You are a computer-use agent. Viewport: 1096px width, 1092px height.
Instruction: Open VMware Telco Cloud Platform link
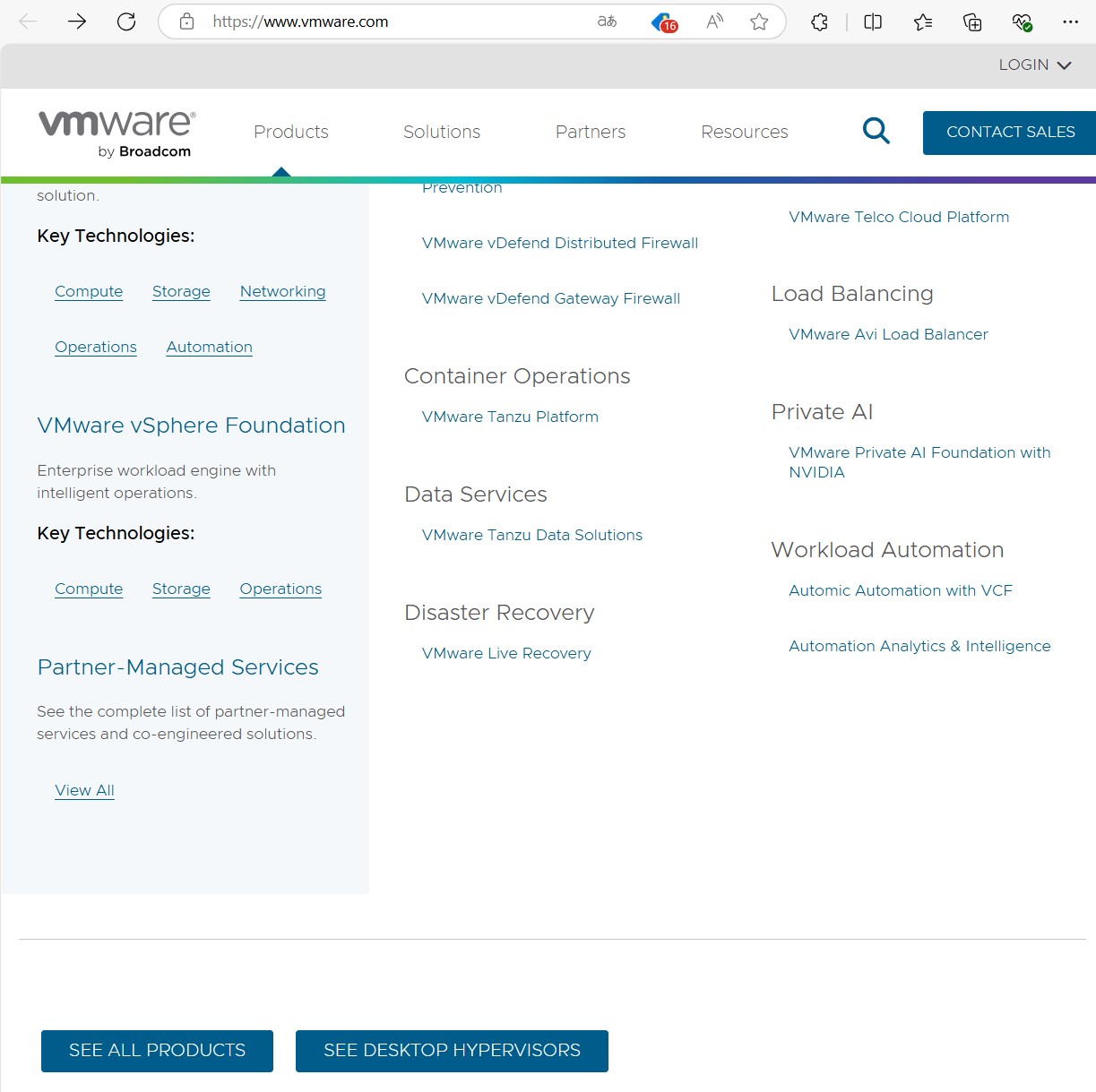[899, 217]
